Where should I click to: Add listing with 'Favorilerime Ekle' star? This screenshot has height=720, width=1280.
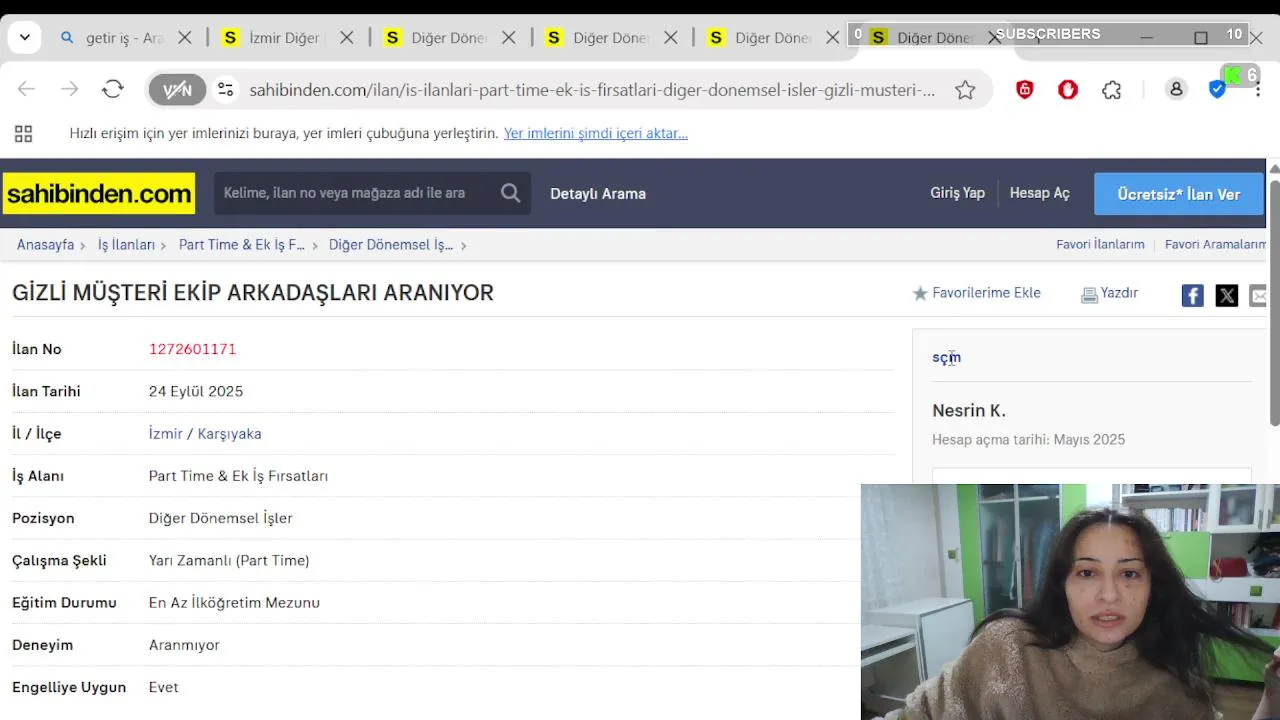click(x=976, y=293)
